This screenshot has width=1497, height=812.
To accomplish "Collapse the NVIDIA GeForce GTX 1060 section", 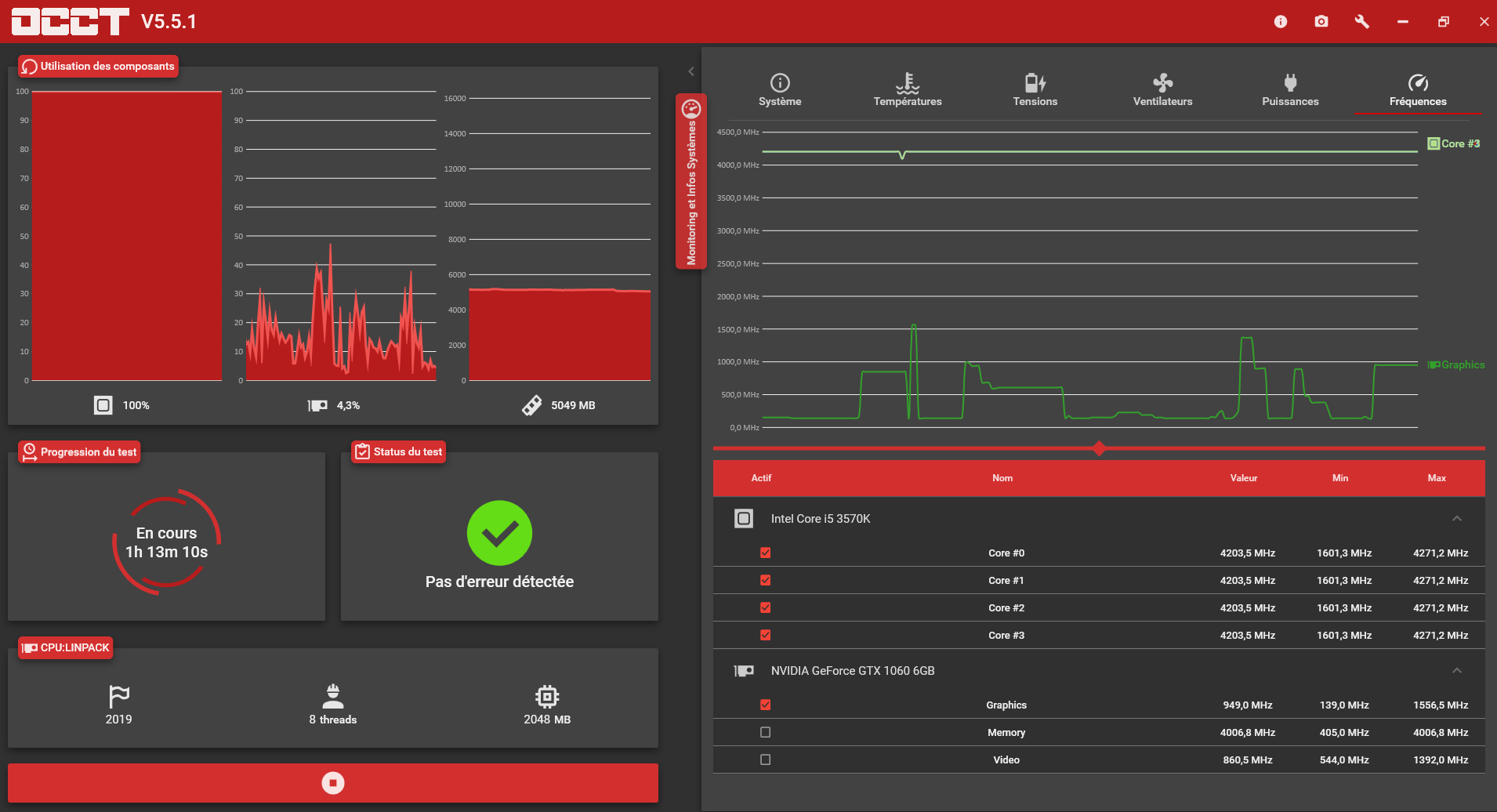I will [x=1457, y=671].
